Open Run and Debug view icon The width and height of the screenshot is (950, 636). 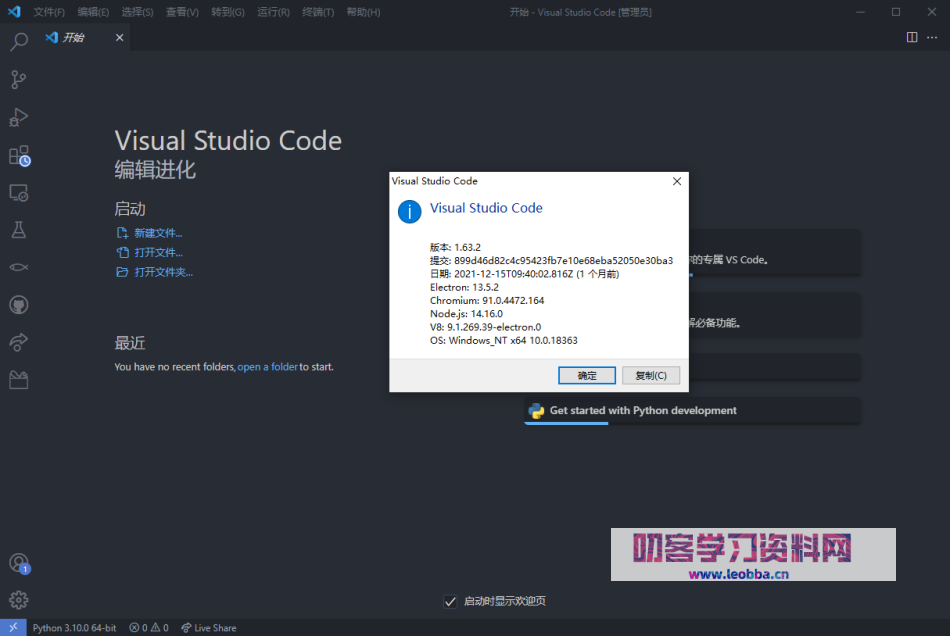tap(19, 117)
